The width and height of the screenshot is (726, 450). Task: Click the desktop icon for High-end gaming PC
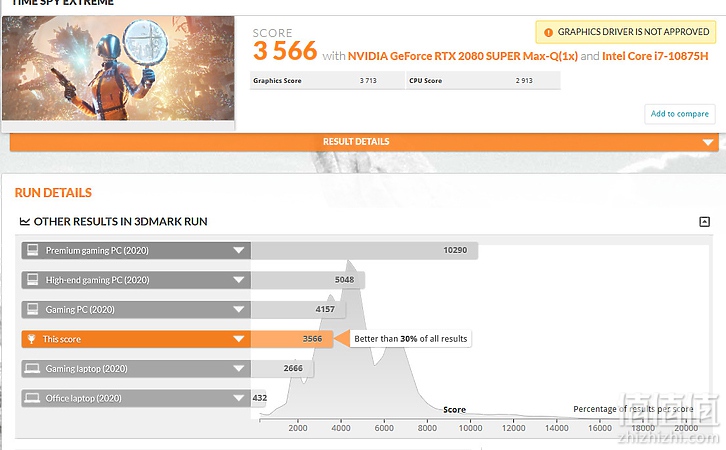pyautogui.click(x=32, y=280)
